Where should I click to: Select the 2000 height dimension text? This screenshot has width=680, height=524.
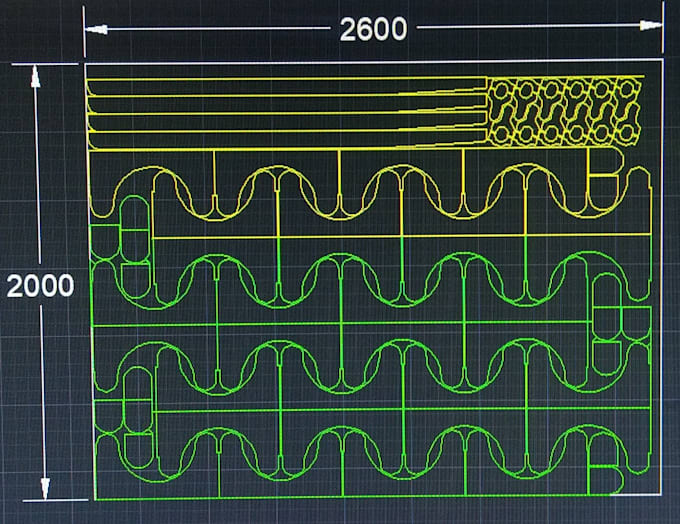(x=40, y=286)
